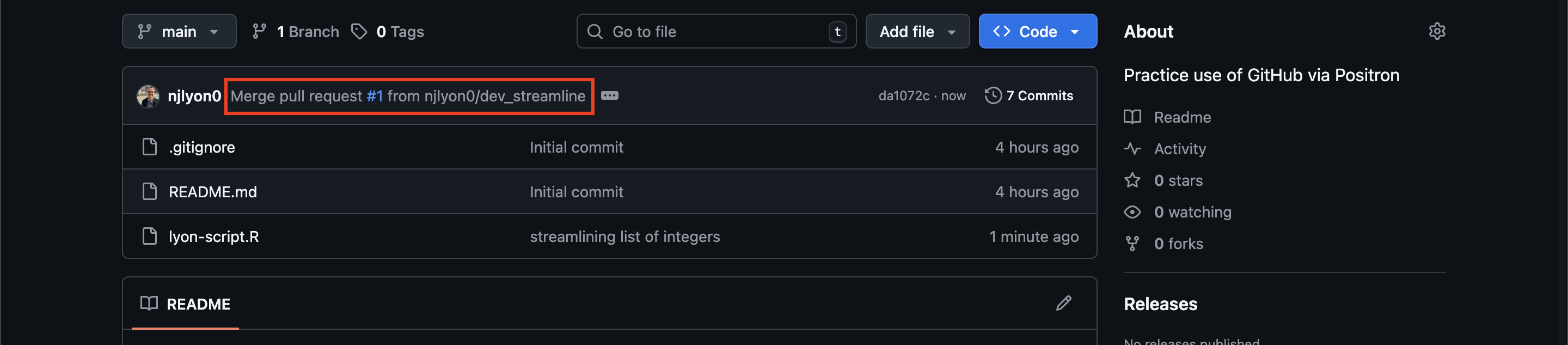Open the repository settings gear icon
This screenshot has width=1568, height=345.
point(1437,31)
